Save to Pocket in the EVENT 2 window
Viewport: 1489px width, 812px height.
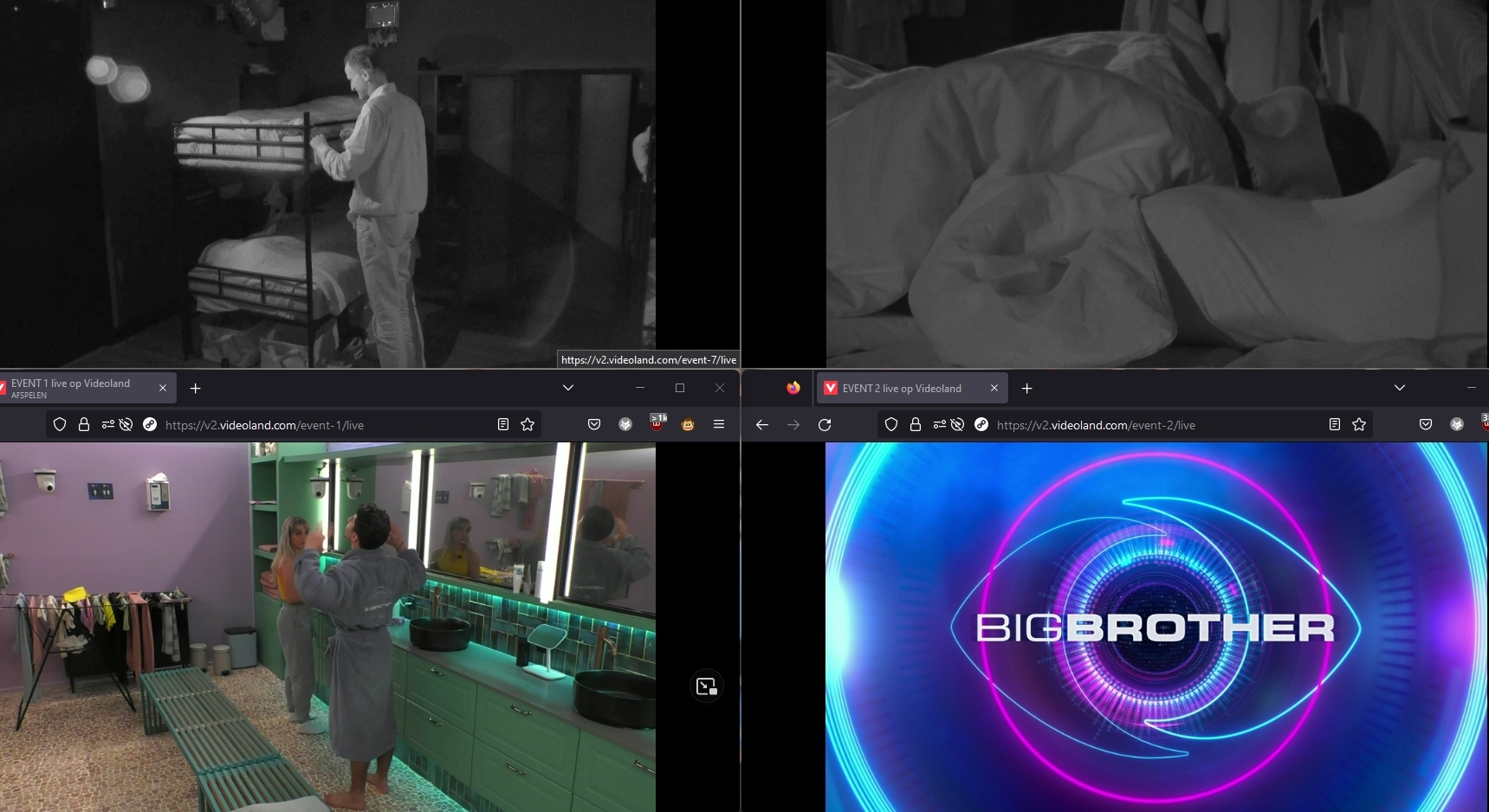click(x=1426, y=424)
